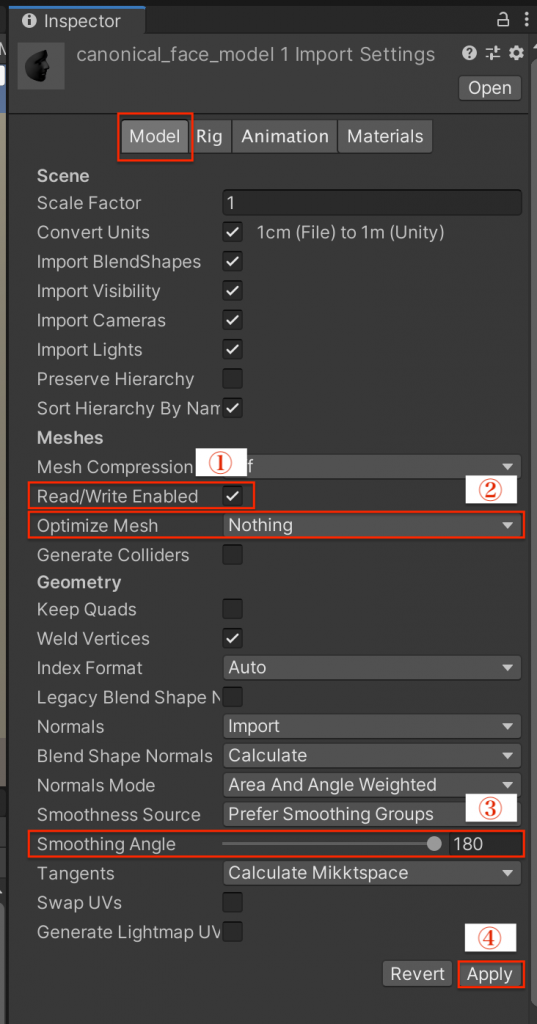Click the Apply button

(x=490, y=974)
